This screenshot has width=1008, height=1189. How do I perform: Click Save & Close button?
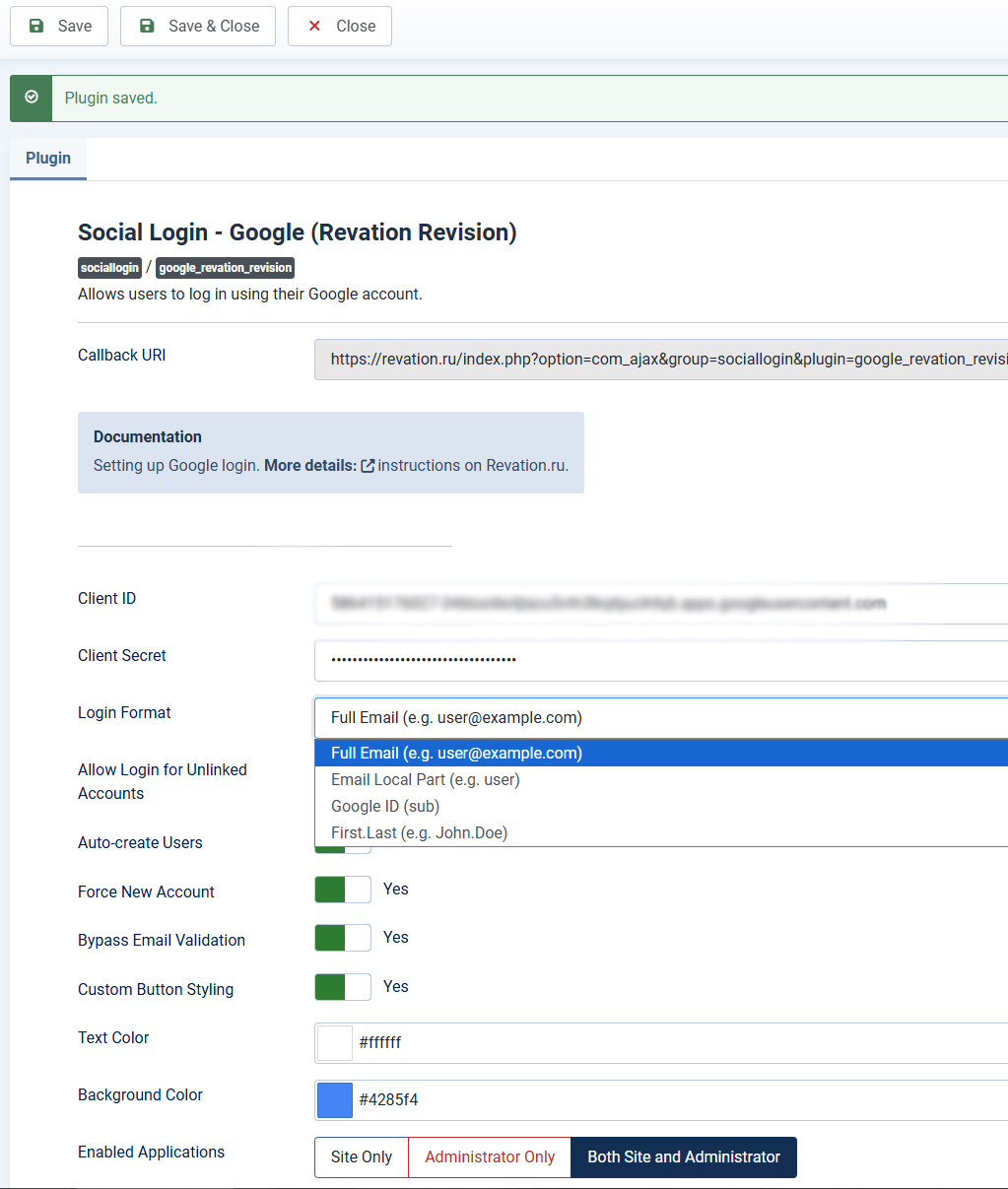[x=198, y=26]
